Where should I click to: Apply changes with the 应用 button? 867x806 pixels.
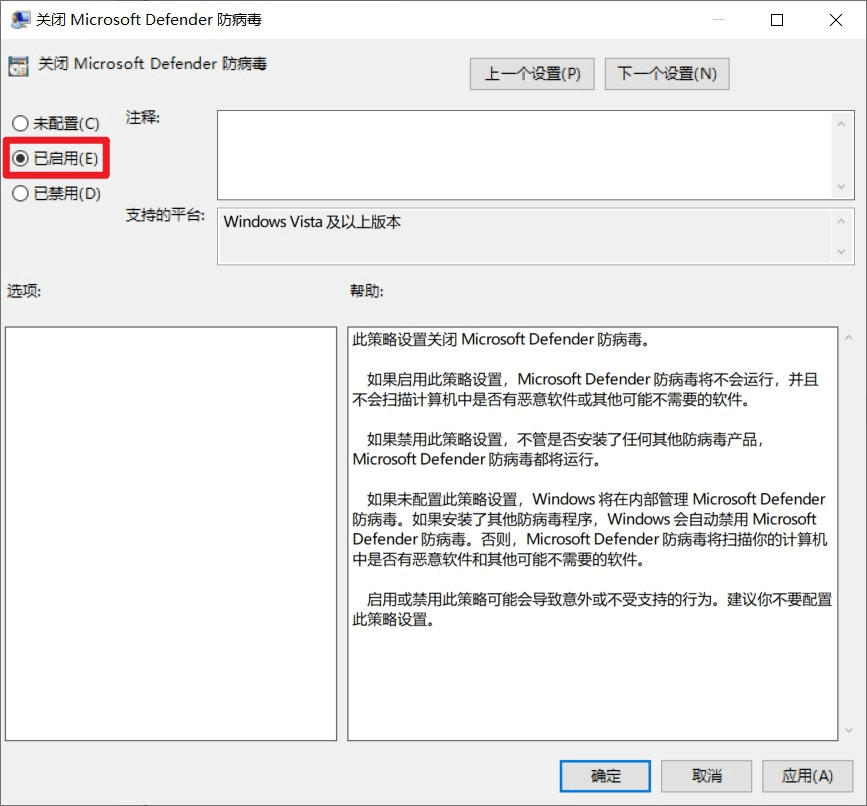point(808,776)
